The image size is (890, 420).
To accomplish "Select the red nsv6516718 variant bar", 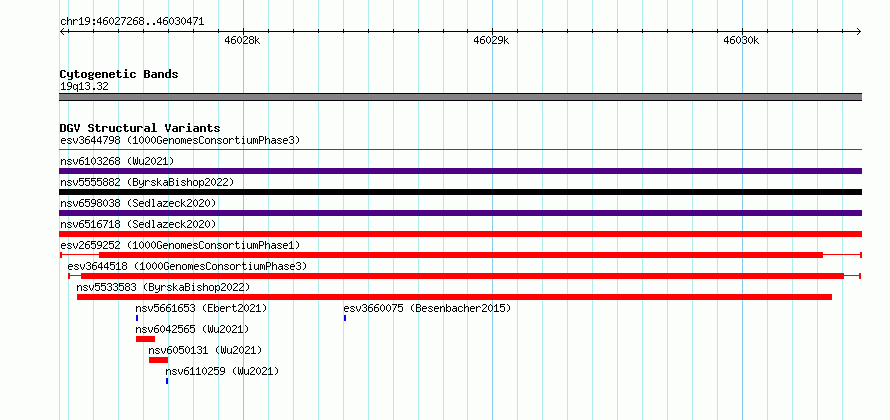I will (460, 234).
